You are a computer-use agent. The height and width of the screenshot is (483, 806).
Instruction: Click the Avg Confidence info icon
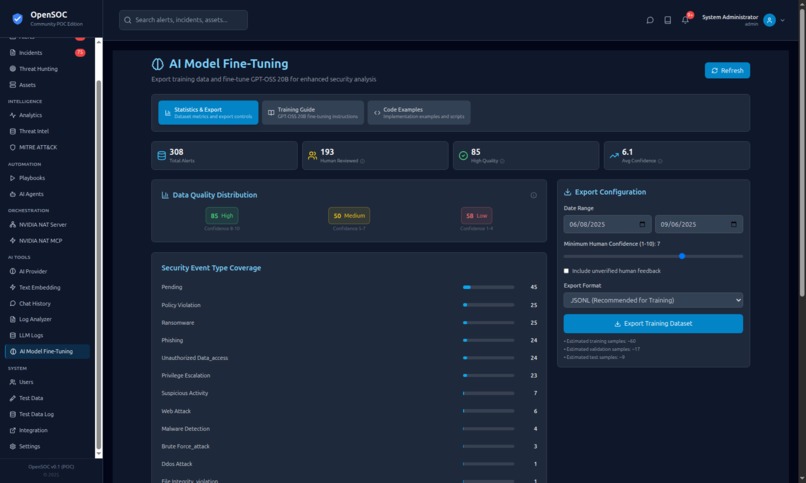(x=660, y=161)
